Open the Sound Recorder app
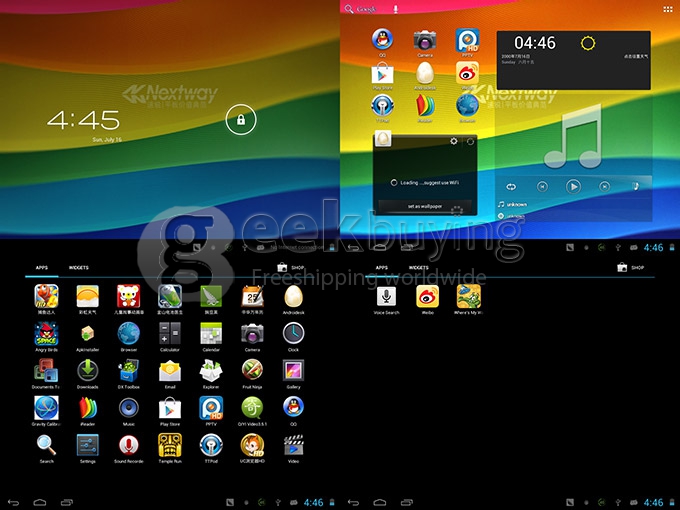Screen dimensions: 680x510 [x=129, y=444]
